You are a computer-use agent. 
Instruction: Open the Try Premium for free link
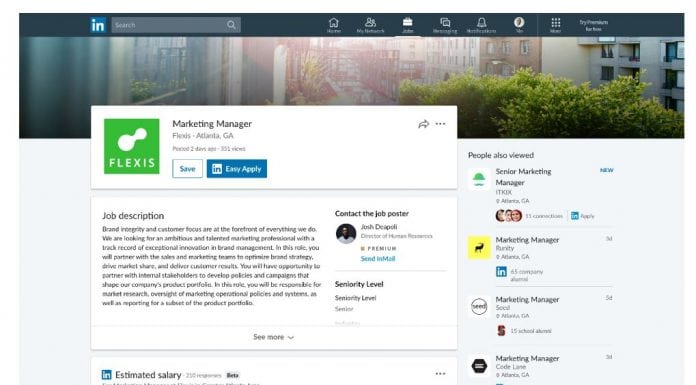pos(593,25)
